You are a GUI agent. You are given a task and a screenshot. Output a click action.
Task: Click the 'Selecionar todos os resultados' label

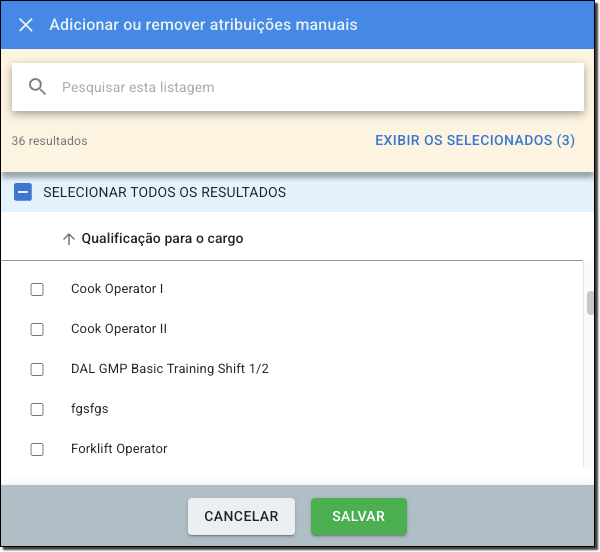(x=164, y=192)
